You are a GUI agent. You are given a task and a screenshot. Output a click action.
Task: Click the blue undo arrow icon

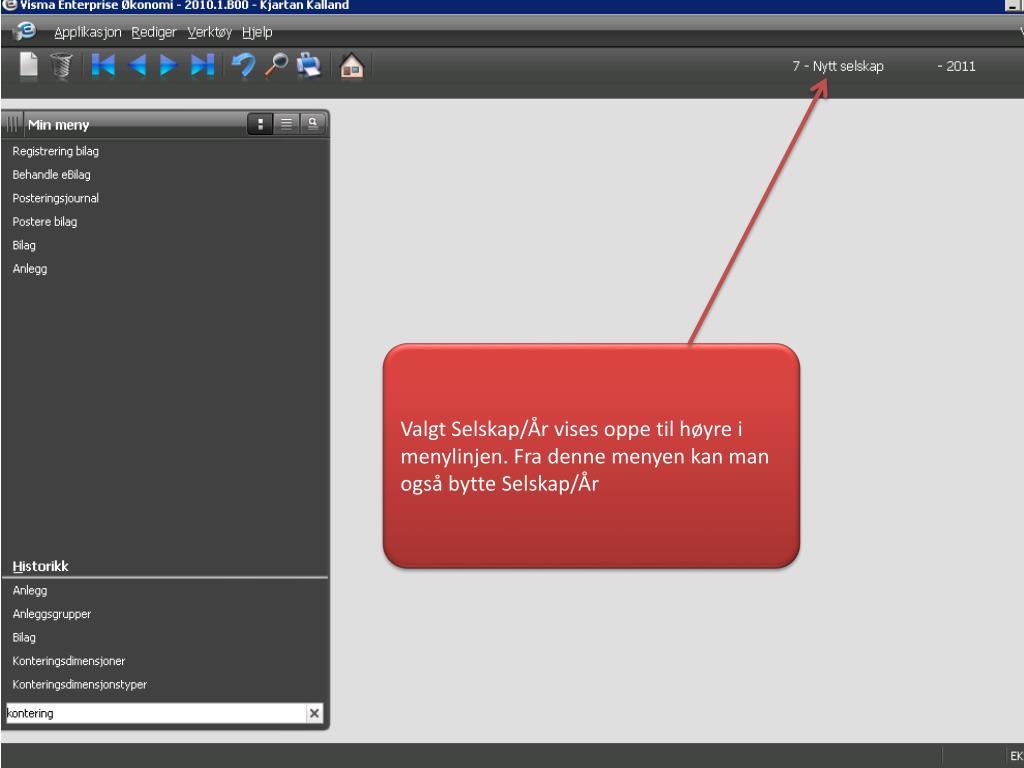coord(244,65)
